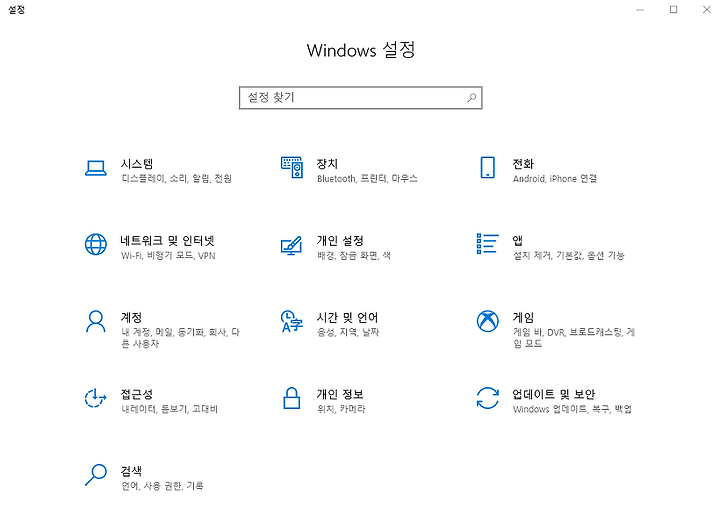Image resolution: width=720 pixels, height=530 pixels.
Task: Click the 설정 찾기 search field
Action: (x=360, y=98)
